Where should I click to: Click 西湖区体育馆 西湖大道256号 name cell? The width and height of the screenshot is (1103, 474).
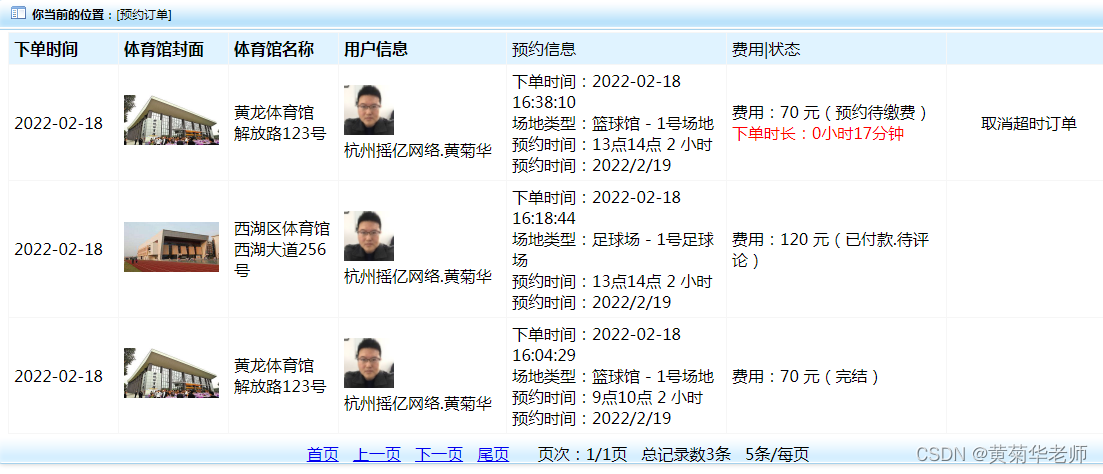(x=282, y=250)
